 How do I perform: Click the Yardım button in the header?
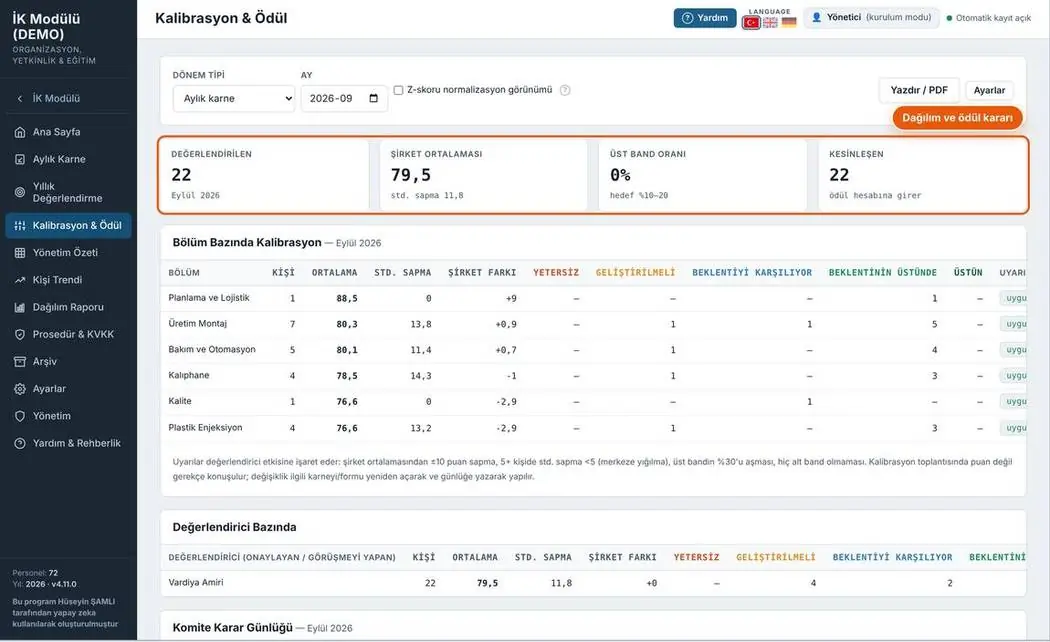[x=704, y=18]
